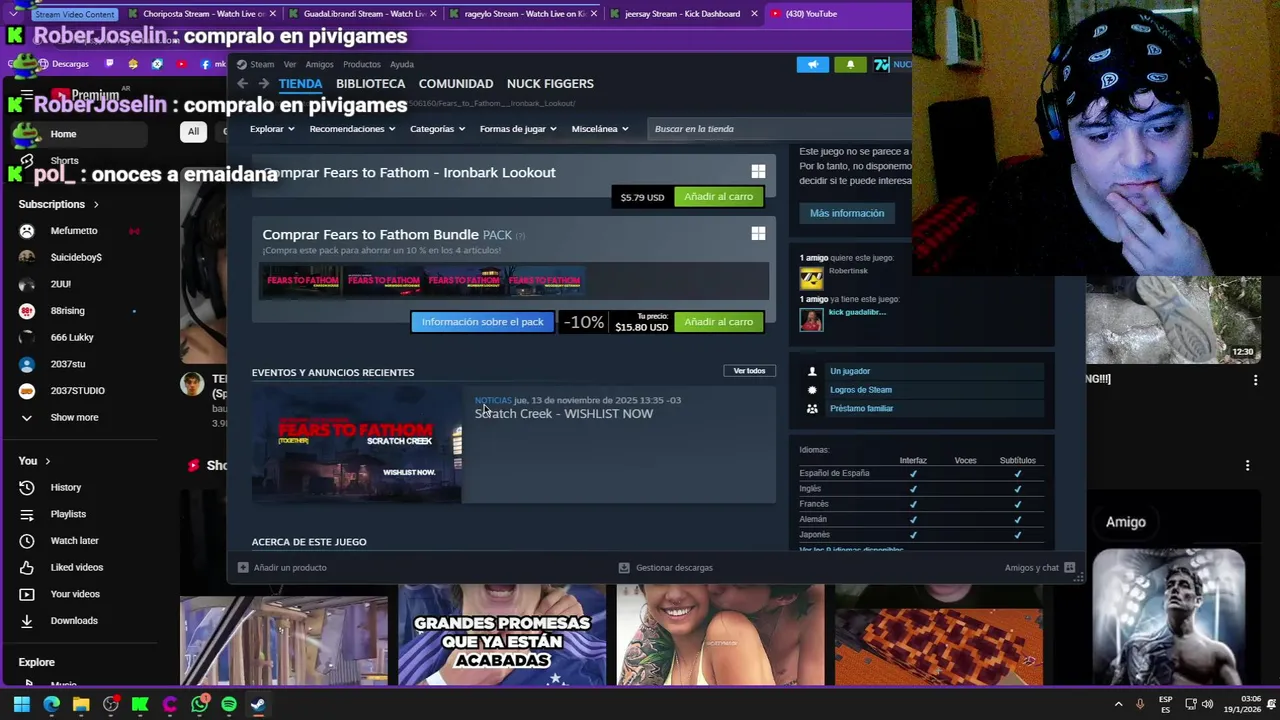This screenshot has height=720, width=1280.
Task: Click platform icon on Ironbark Lookout purchase
Action: (758, 172)
